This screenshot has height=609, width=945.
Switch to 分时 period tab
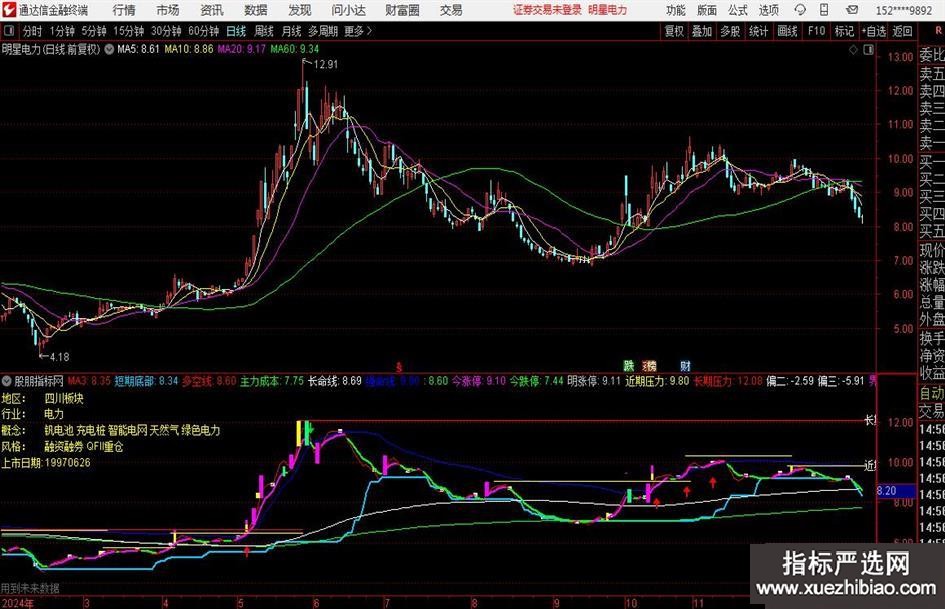tap(32, 31)
